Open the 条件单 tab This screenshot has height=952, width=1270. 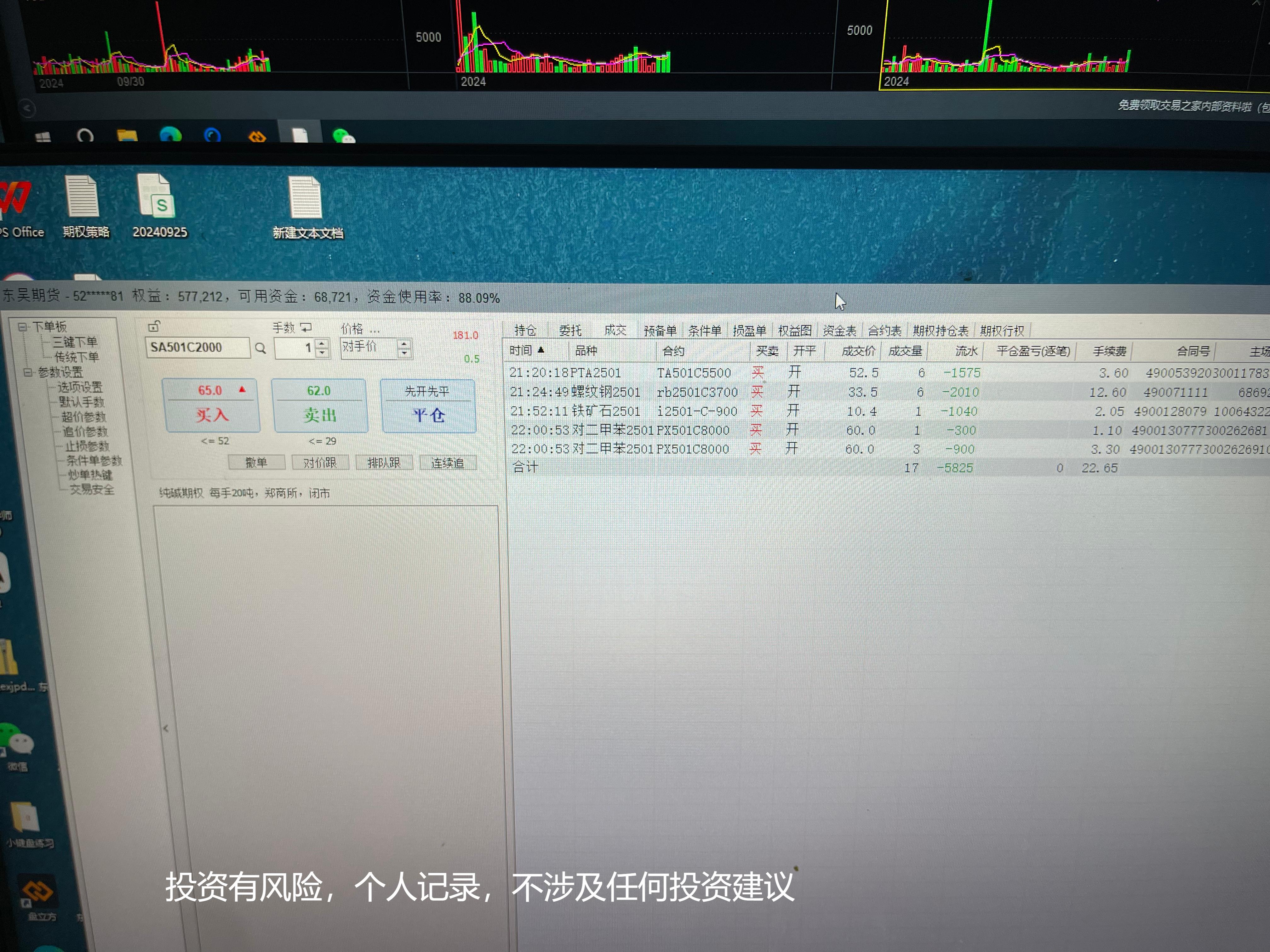click(705, 331)
